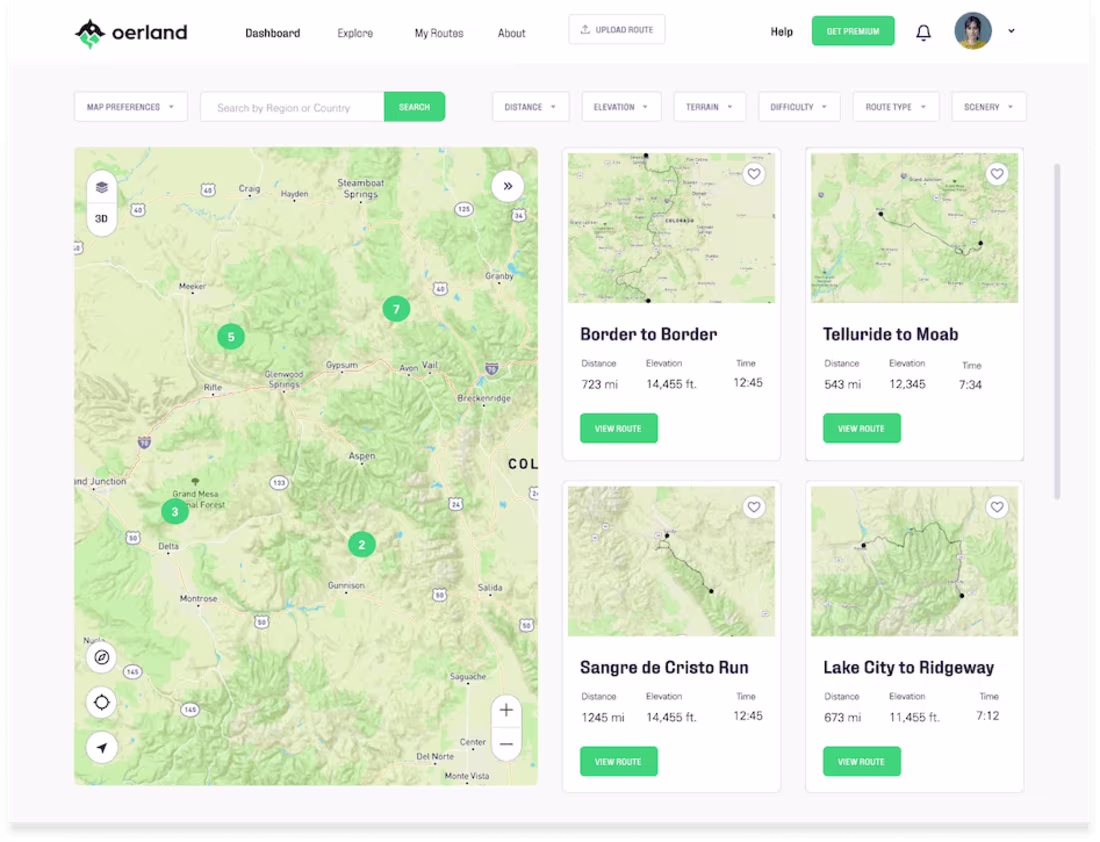Open the notifications bell
This screenshot has height=842, width=1100.
point(923,32)
